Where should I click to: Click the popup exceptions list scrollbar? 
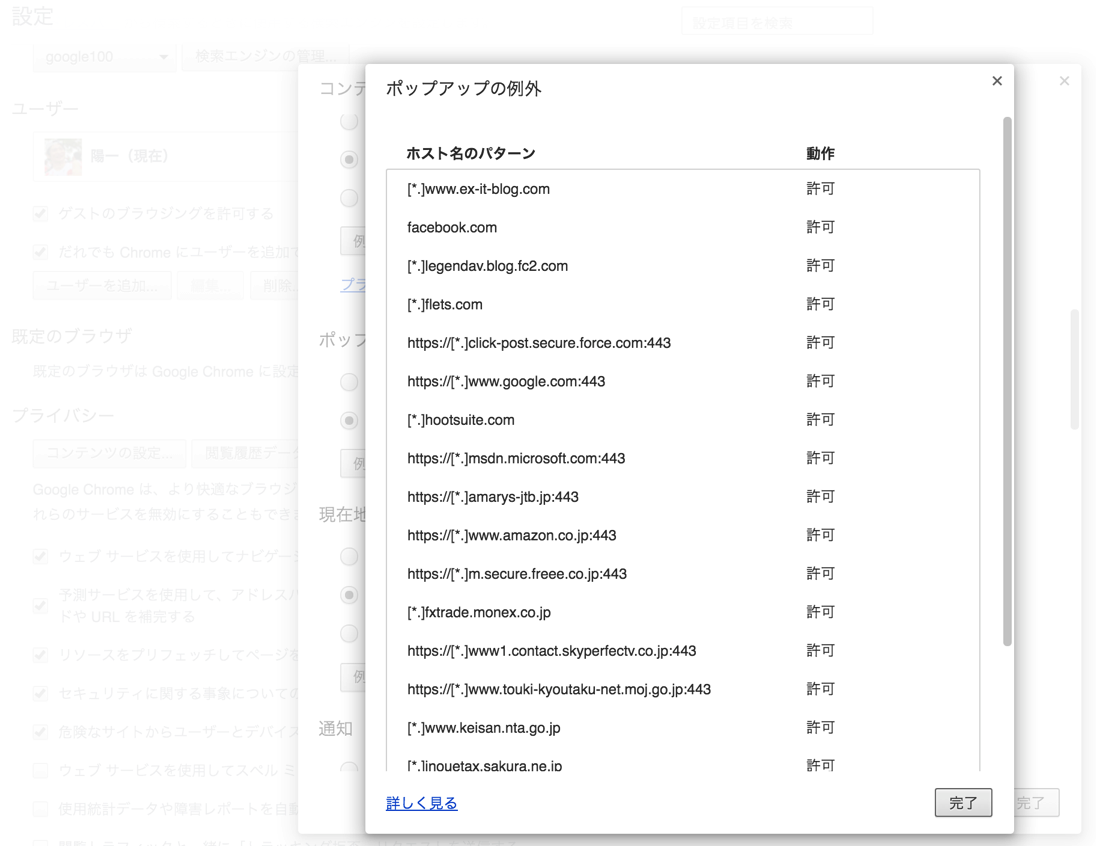1007,381
